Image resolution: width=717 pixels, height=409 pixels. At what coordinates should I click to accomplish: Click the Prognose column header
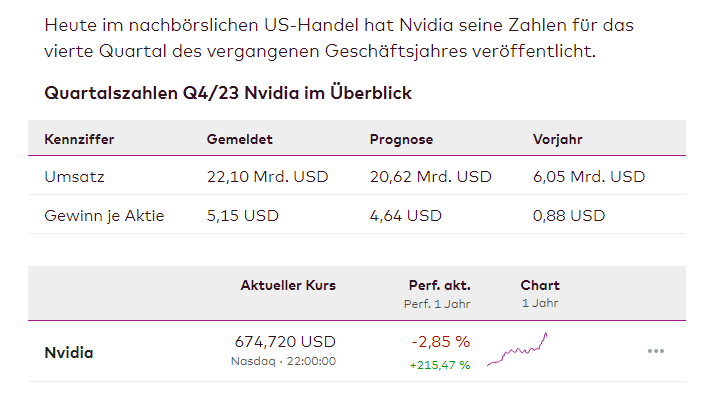click(402, 139)
